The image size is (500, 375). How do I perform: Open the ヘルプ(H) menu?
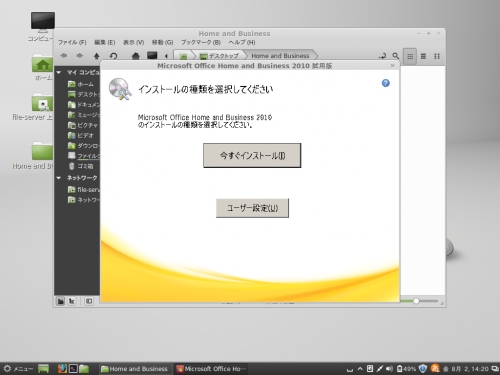[x=242, y=42]
